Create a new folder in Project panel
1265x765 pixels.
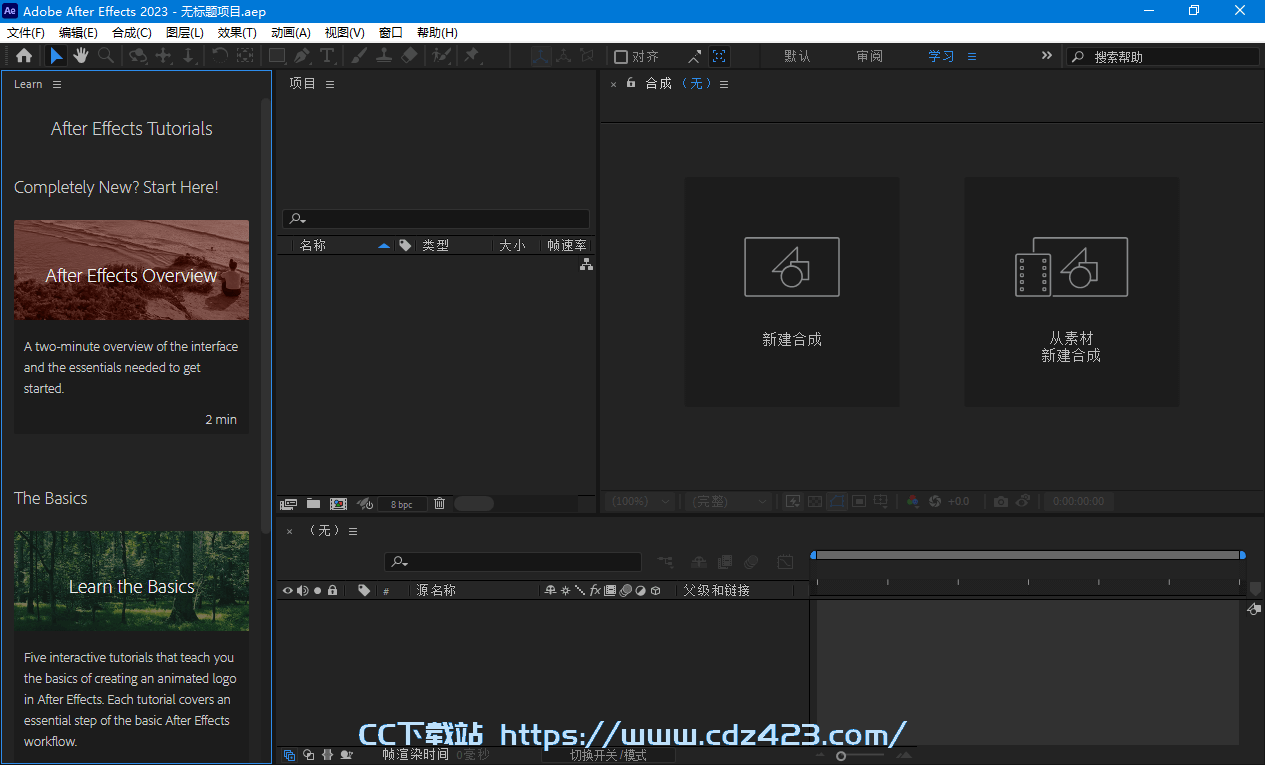tap(313, 504)
